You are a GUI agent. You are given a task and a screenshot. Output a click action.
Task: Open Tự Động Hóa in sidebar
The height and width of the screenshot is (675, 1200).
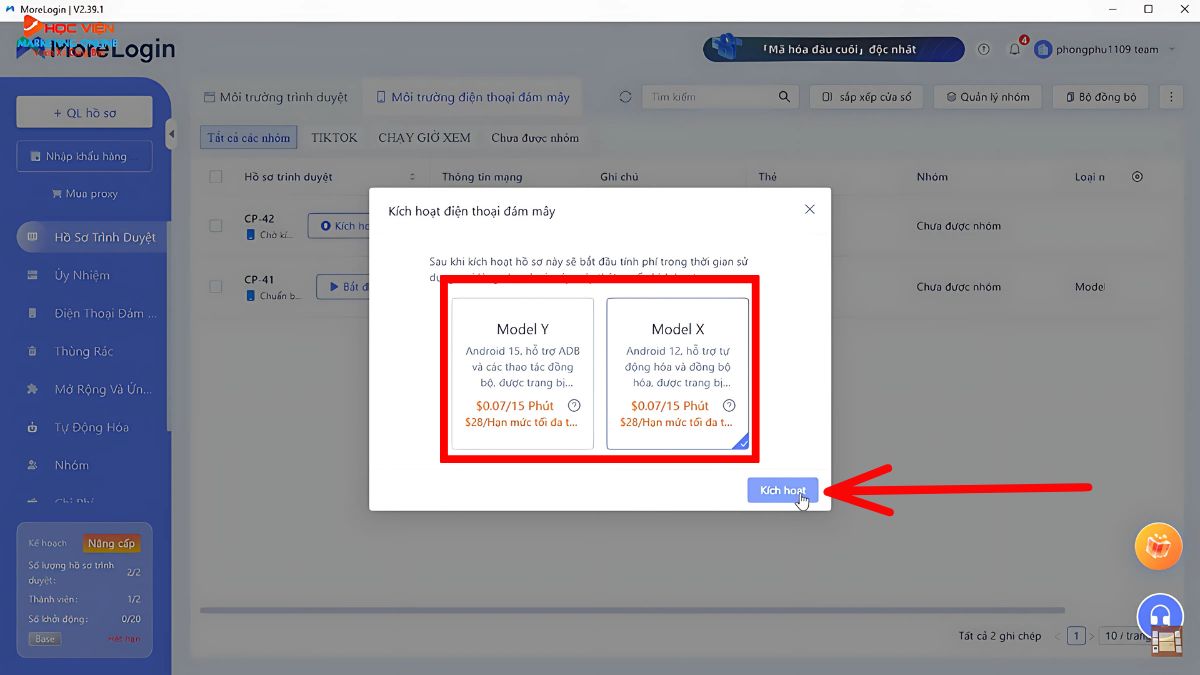93,427
